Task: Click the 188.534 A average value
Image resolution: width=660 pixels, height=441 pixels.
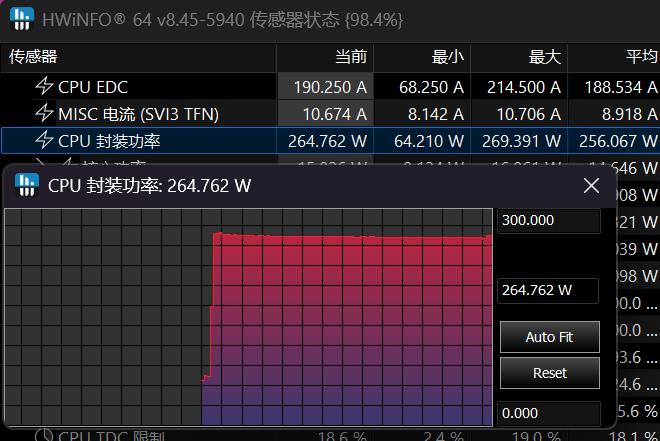Action: (621, 88)
